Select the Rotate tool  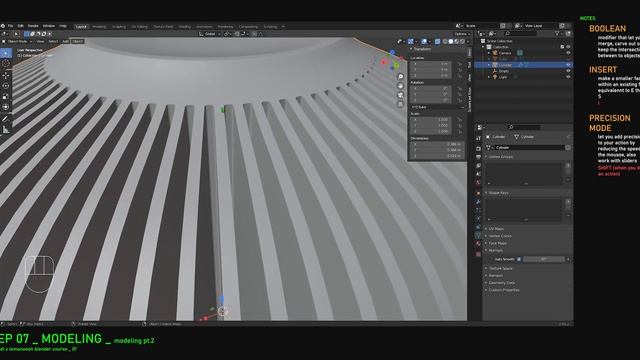click(5, 86)
